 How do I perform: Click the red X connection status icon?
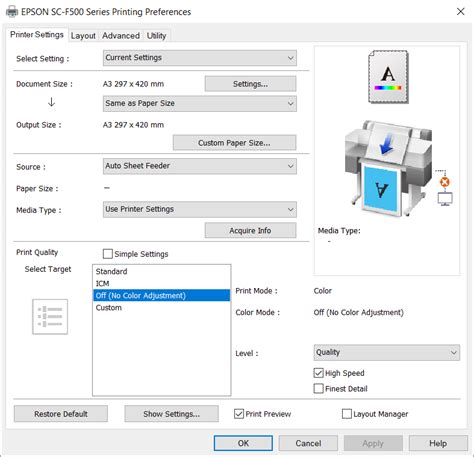point(445,182)
